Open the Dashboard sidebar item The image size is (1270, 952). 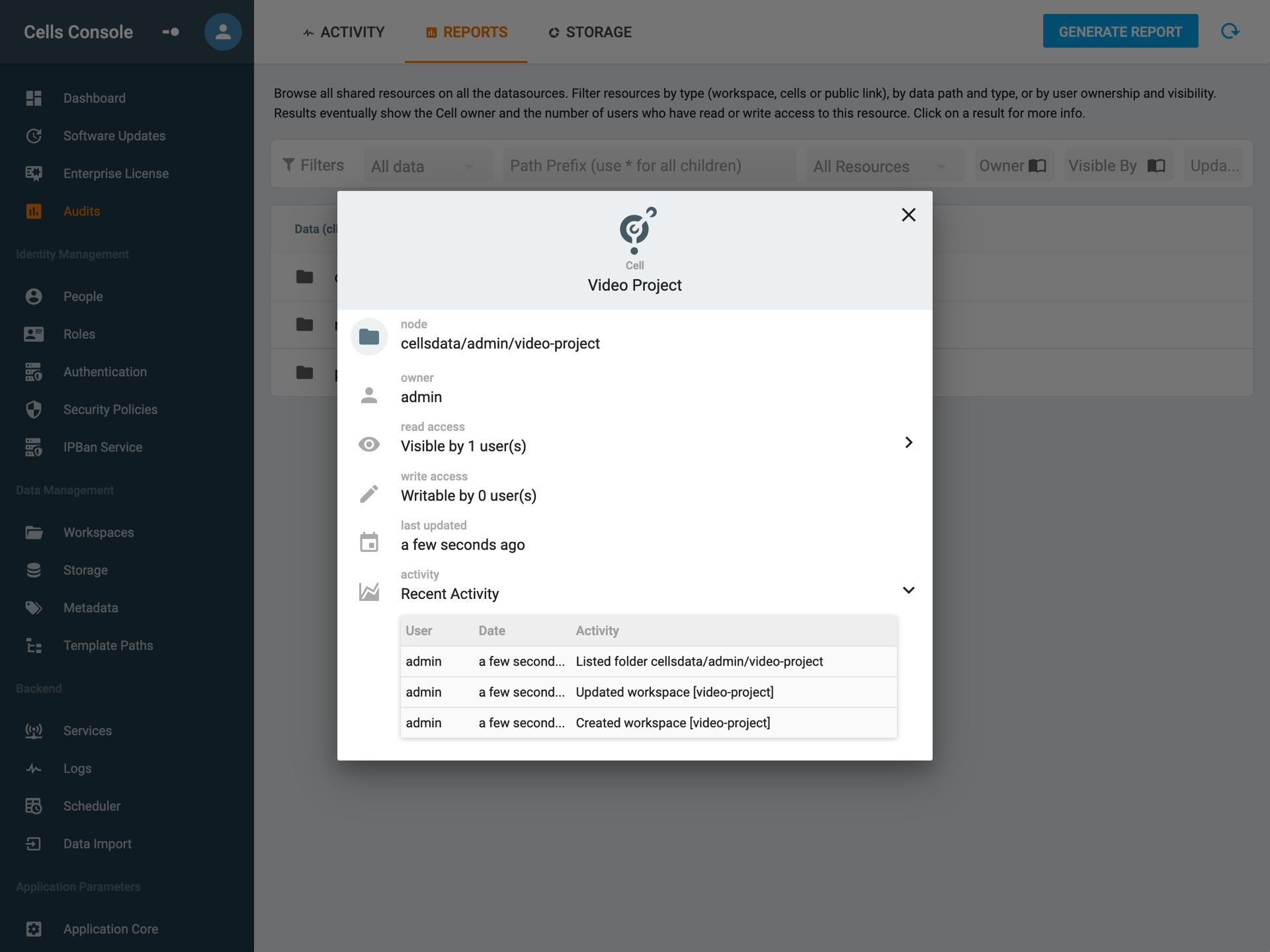click(94, 98)
